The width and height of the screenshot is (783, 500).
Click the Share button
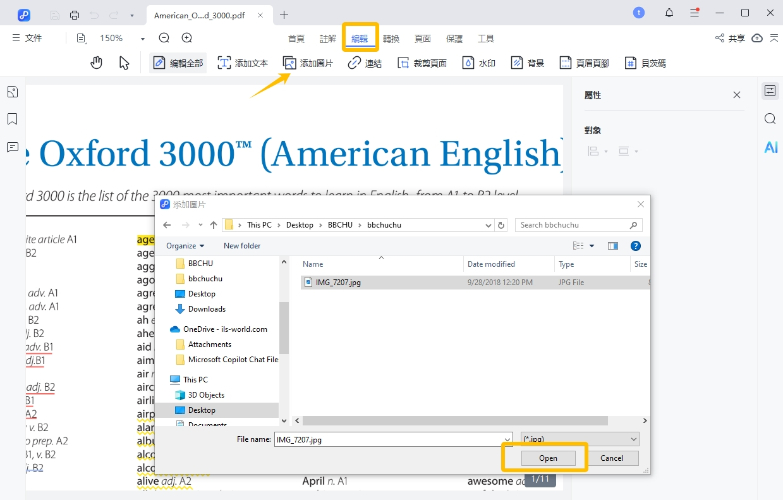pyautogui.click(x=730, y=38)
